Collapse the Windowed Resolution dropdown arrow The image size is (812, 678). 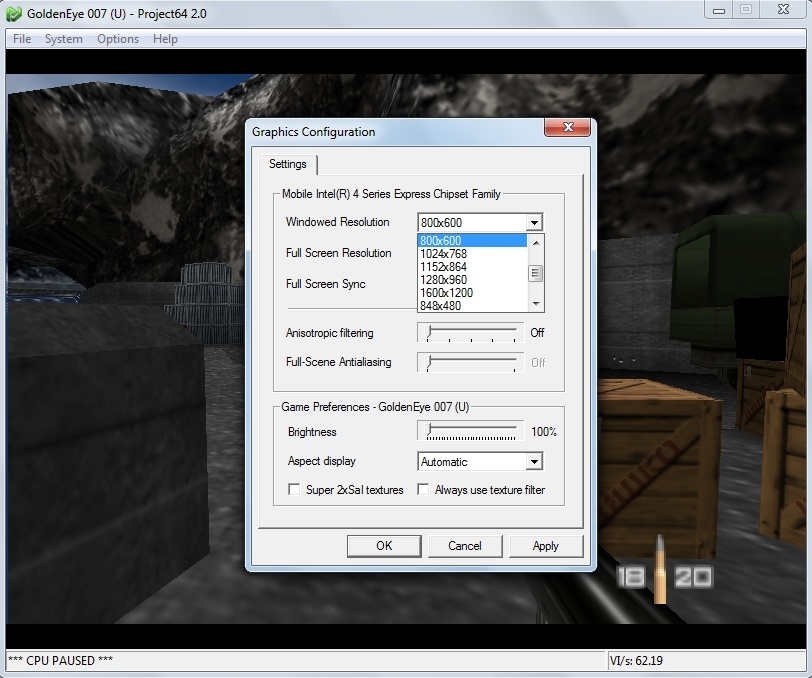coord(534,223)
